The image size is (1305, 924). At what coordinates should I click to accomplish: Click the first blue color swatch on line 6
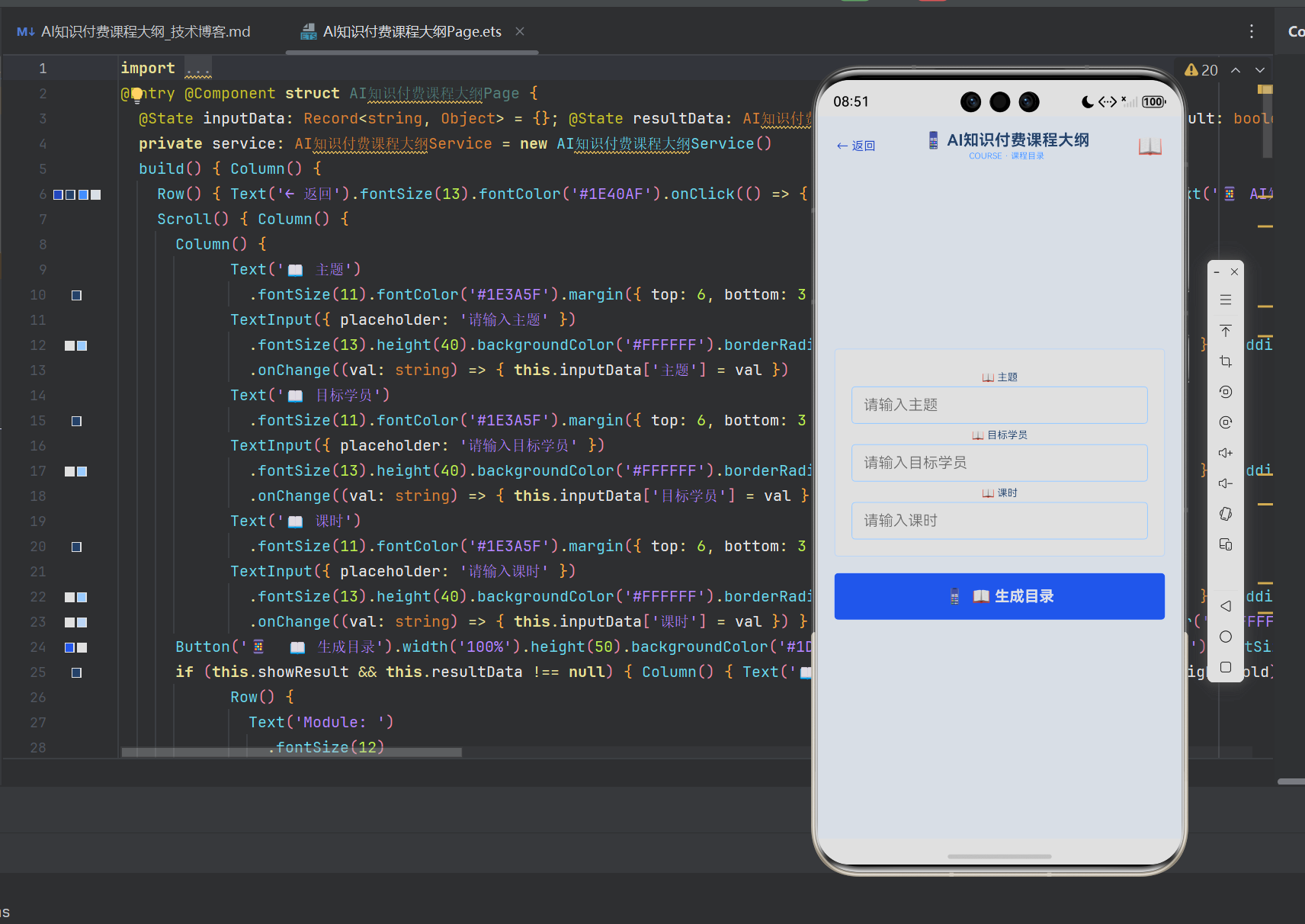pos(58,194)
